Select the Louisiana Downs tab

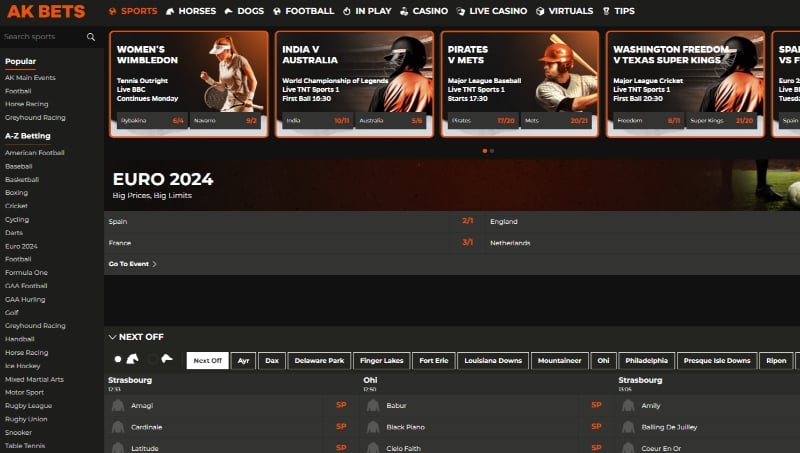coord(493,361)
